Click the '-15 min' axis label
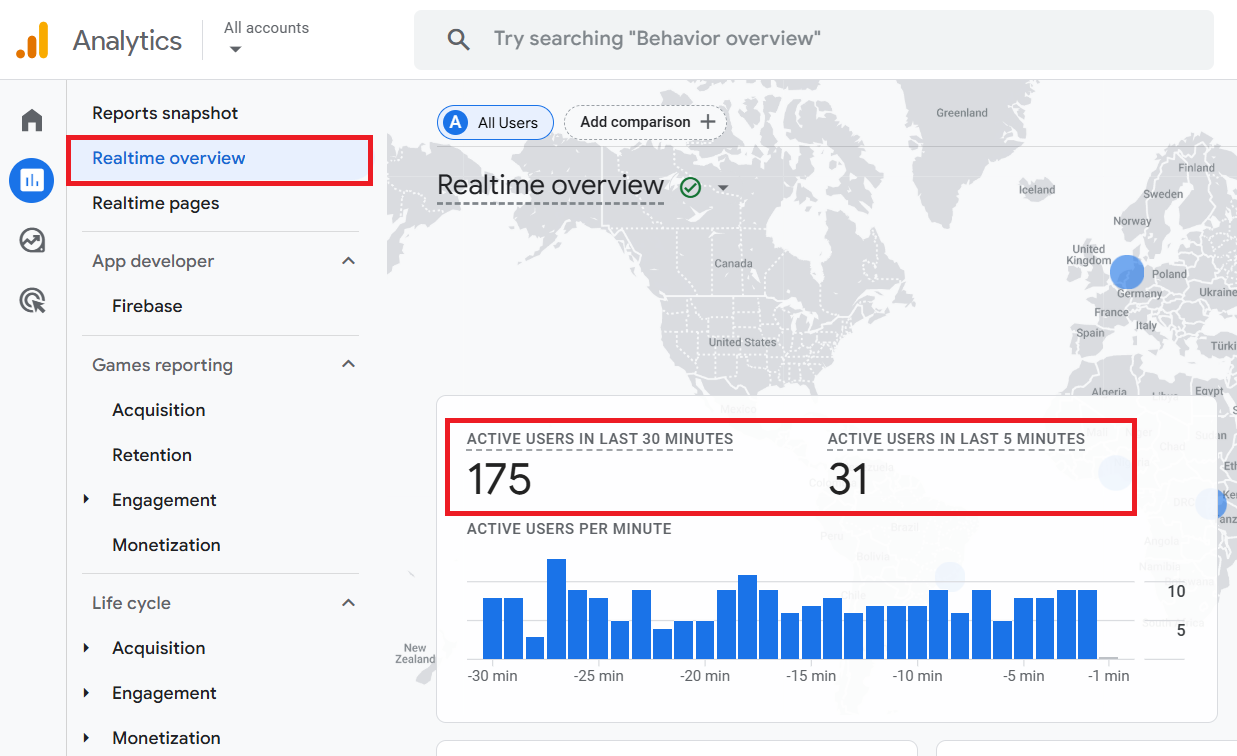 pyautogui.click(x=811, y=676)
